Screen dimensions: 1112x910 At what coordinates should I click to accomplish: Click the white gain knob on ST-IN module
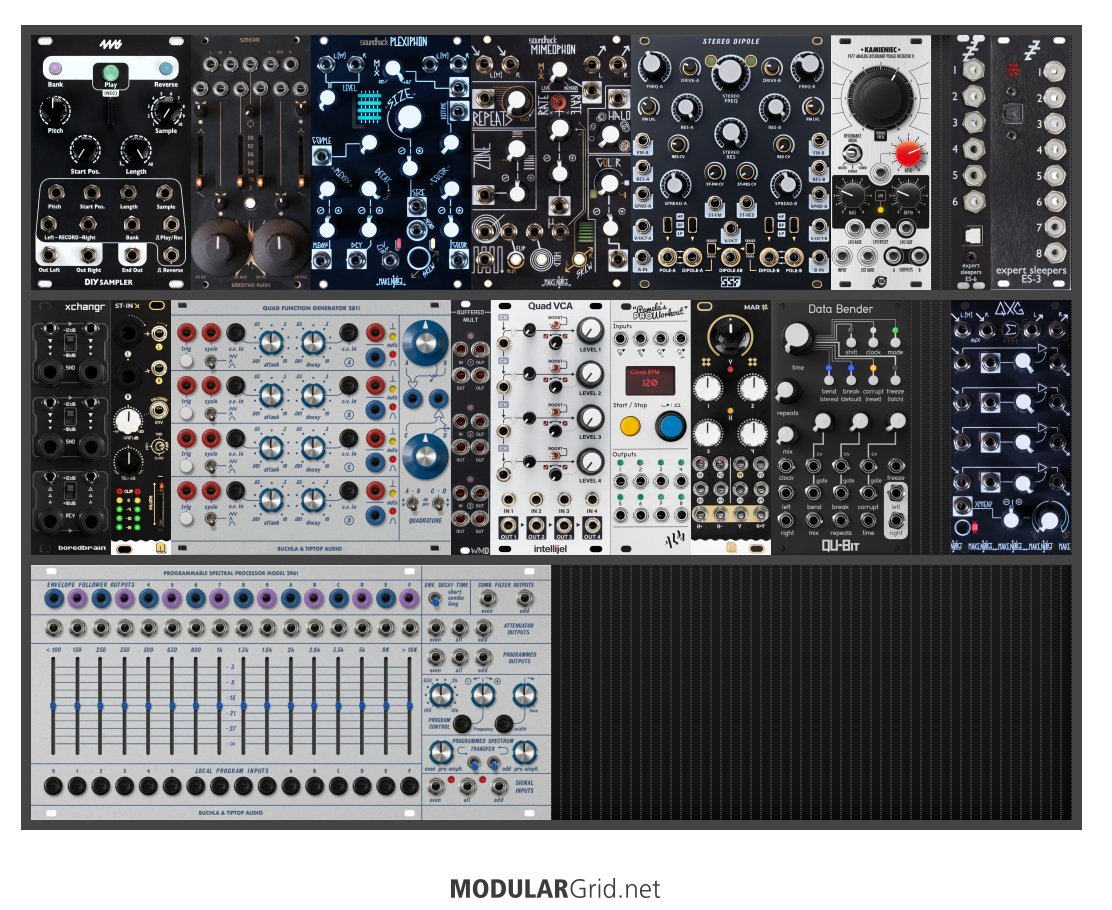click(128, 421)
